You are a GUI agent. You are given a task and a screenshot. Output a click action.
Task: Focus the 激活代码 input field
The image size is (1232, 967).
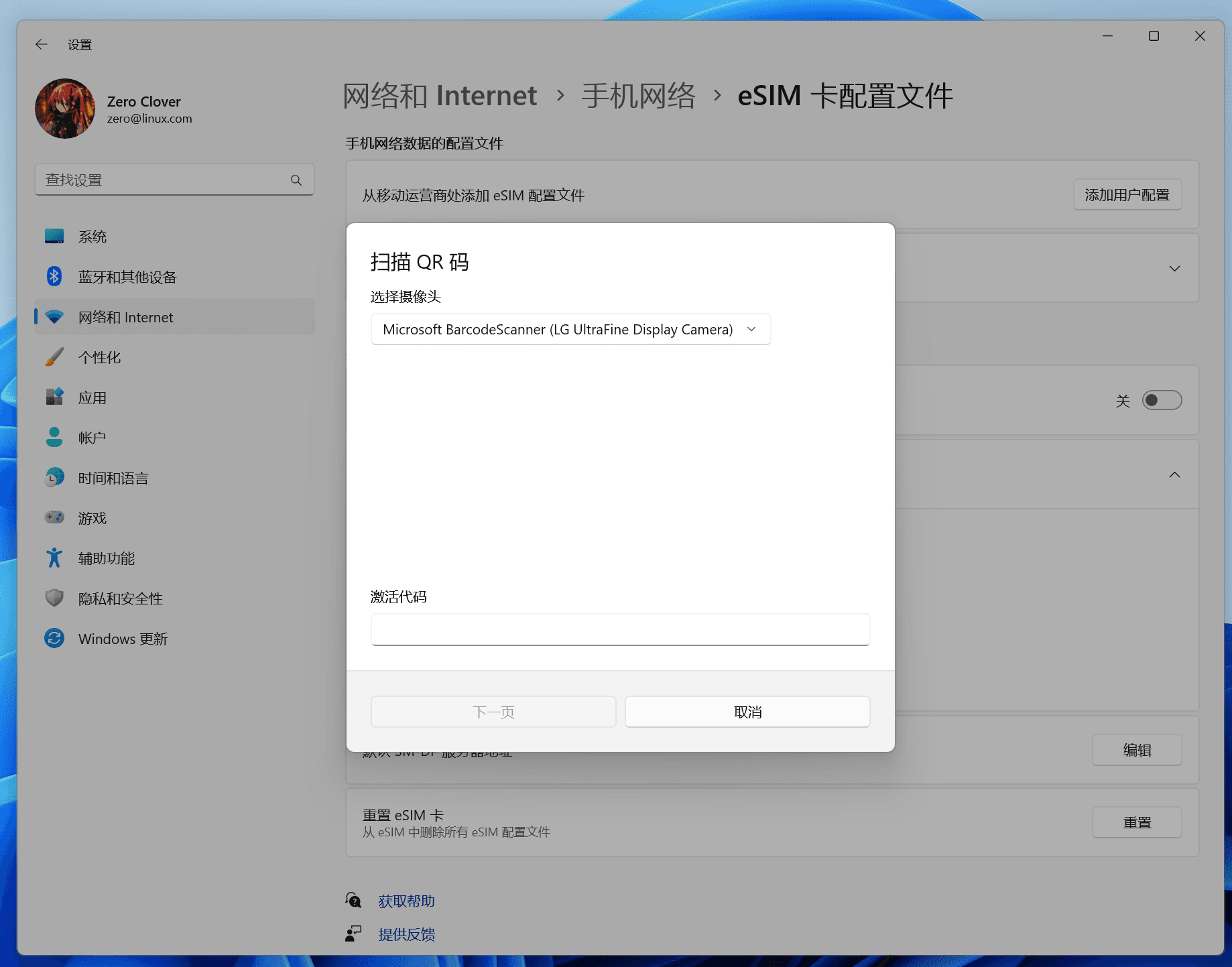click(x=620, y=630)
